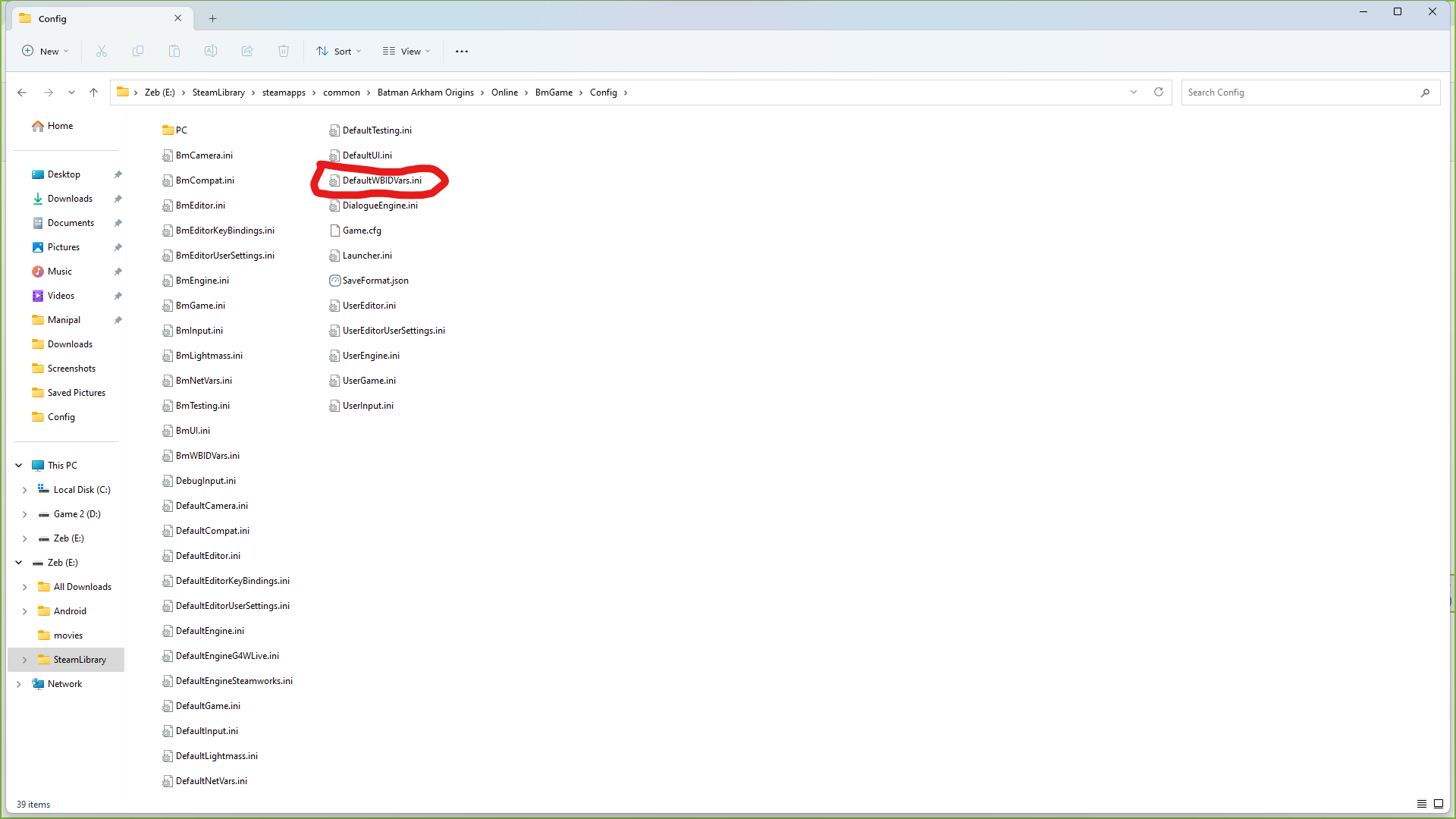1456x819 pixels.
Task: Click the Rename icon in toolbar
Action: (x=211, y=52)
